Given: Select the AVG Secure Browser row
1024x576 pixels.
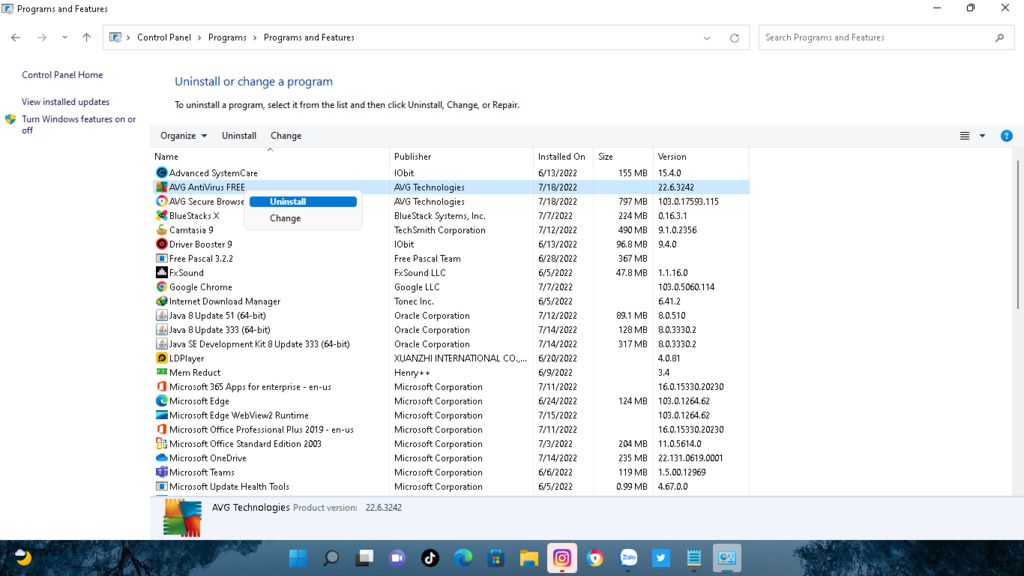Looking at the screenshot, I should [x=451, y=202].
